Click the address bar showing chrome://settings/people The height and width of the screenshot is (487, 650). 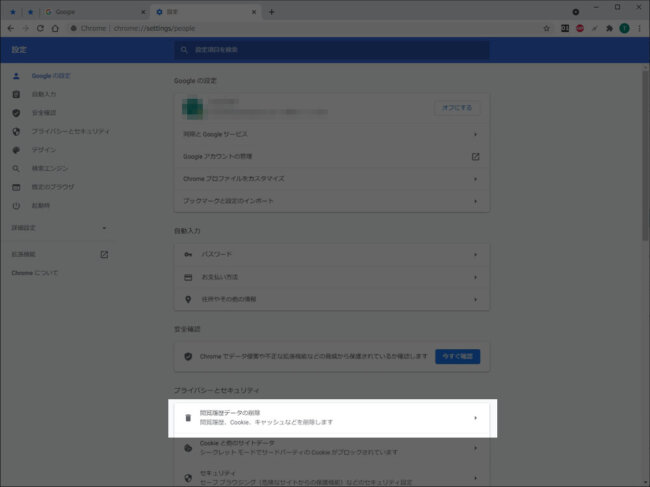pyautogui.click(x=303, y=28)
